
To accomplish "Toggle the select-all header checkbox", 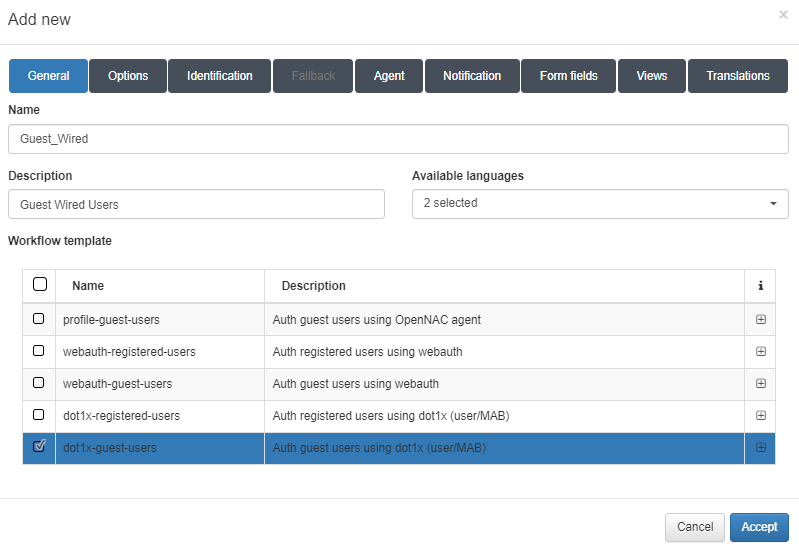I will click(40, 285).
